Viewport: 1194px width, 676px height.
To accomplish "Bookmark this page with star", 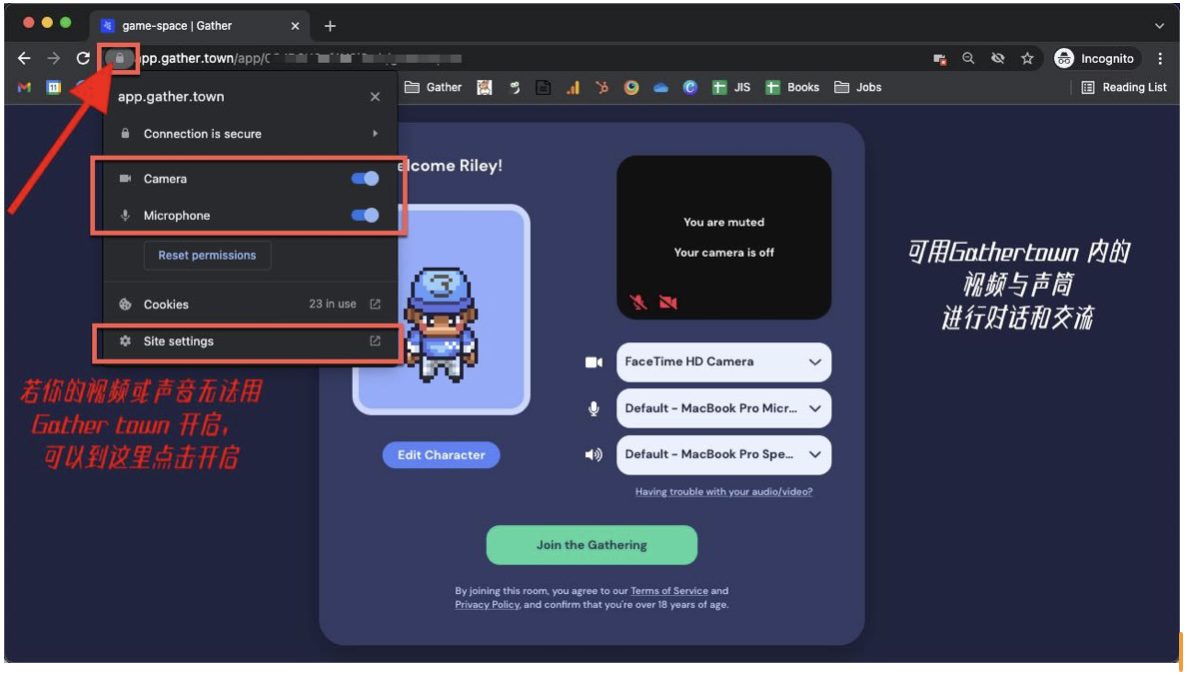I will (1027, 58).
